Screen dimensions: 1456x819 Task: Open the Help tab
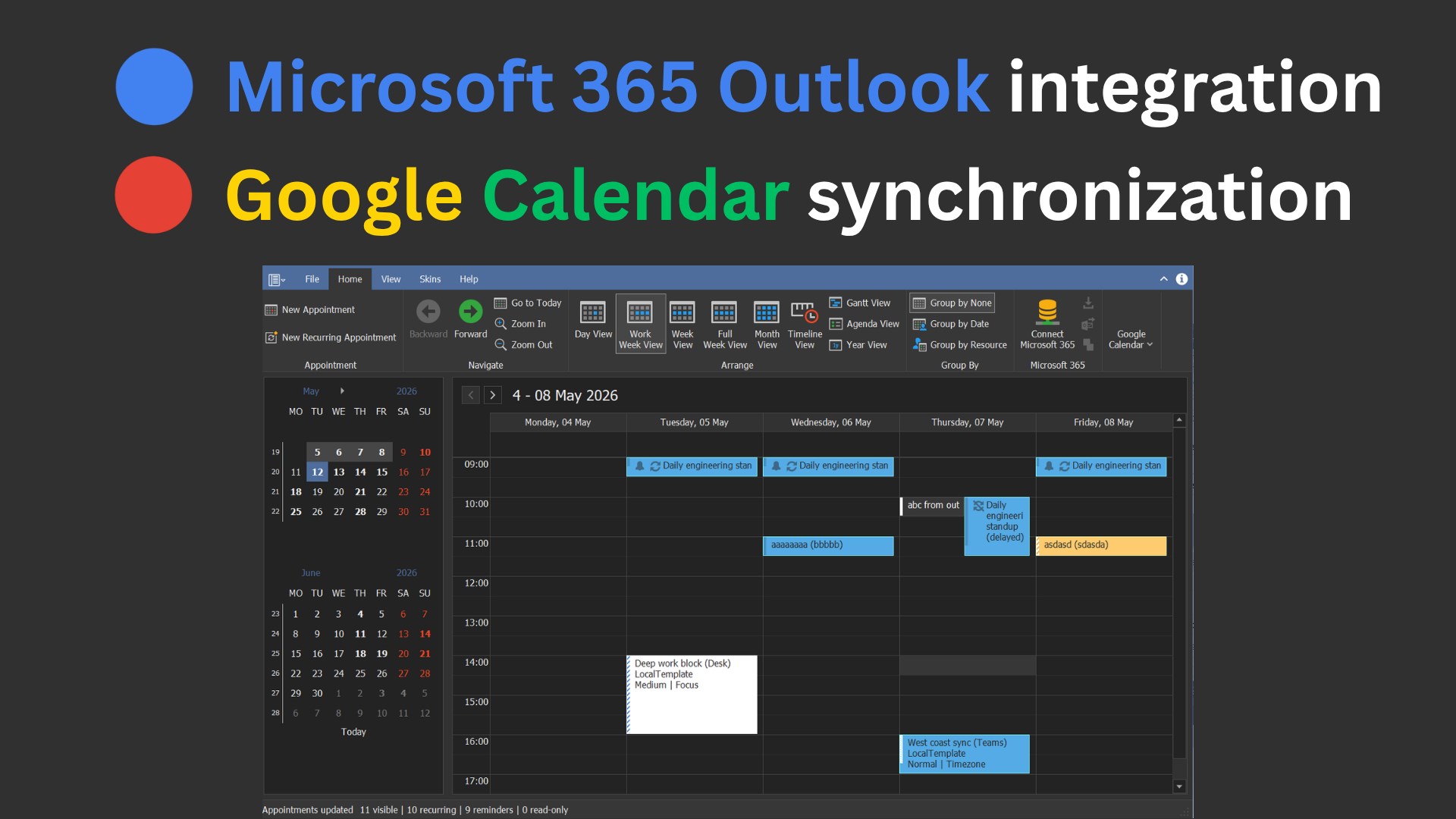(x=469, y=279)
